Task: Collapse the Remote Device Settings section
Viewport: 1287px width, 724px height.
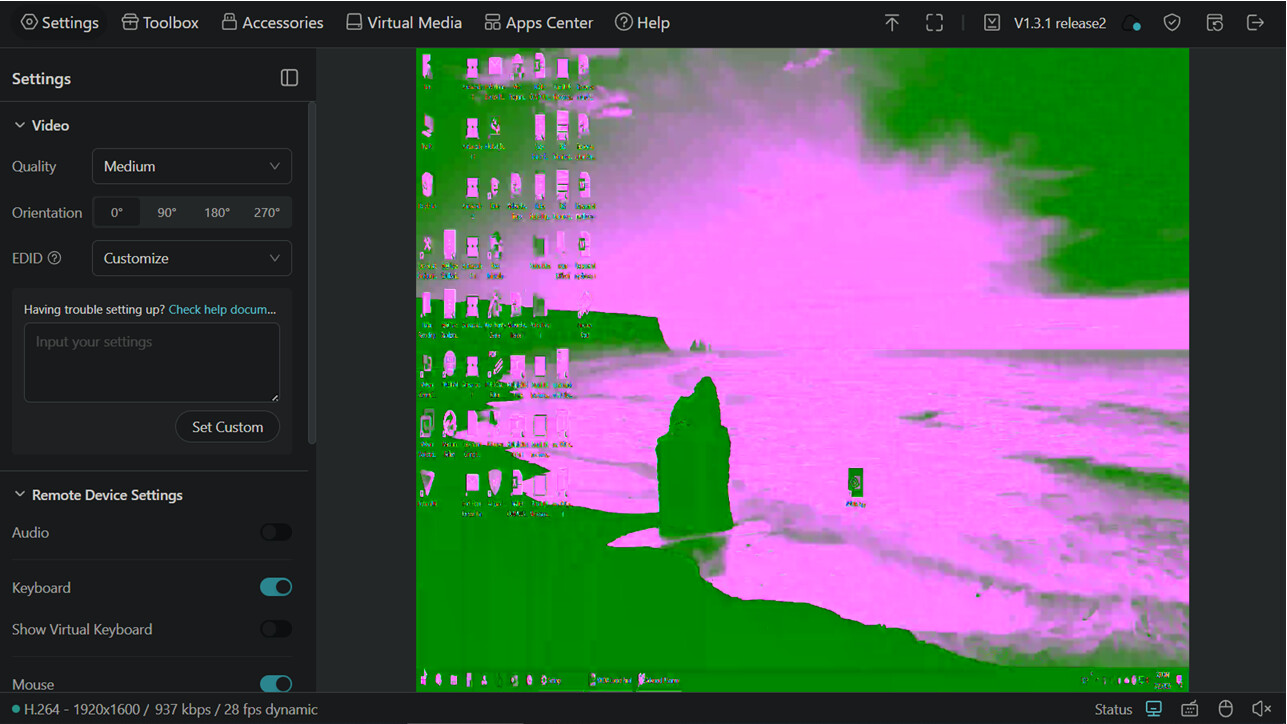Action: click(98, 495)
